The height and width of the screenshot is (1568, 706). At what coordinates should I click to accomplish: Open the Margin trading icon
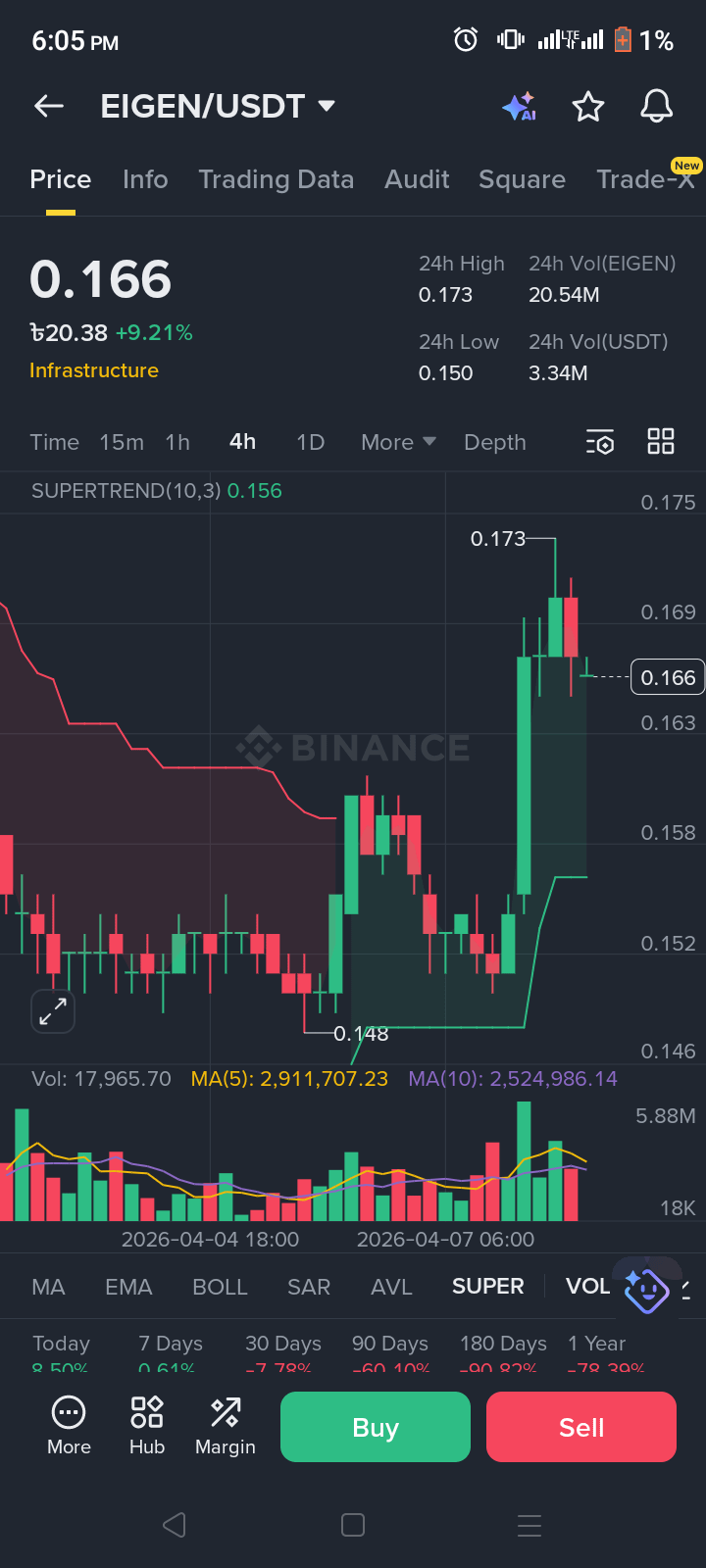(x=226, y=1426)
